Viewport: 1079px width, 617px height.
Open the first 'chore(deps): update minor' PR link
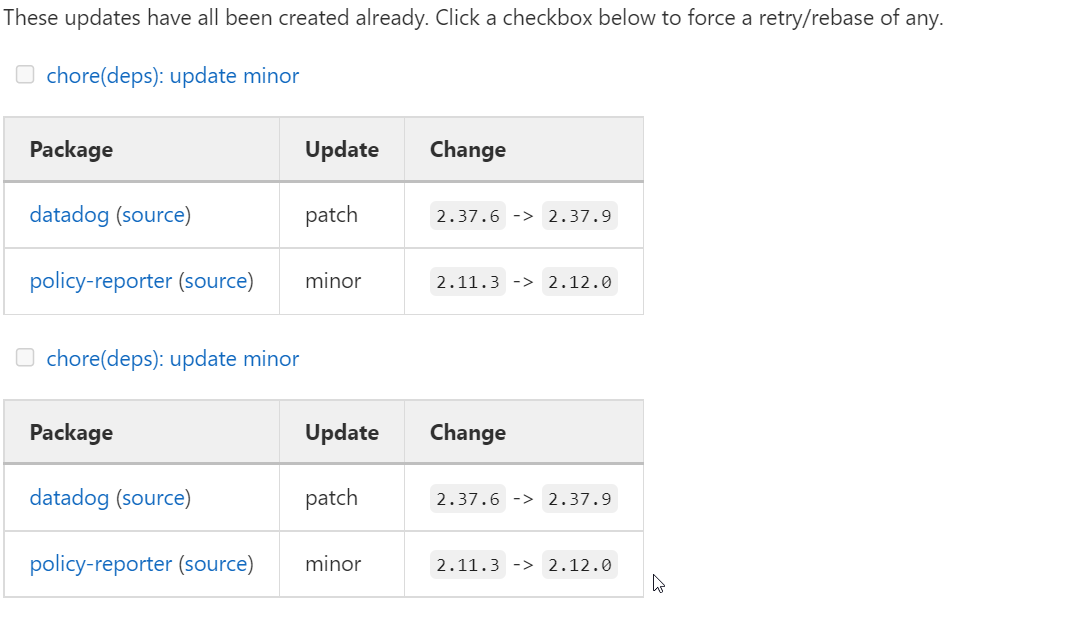[172, 75]
